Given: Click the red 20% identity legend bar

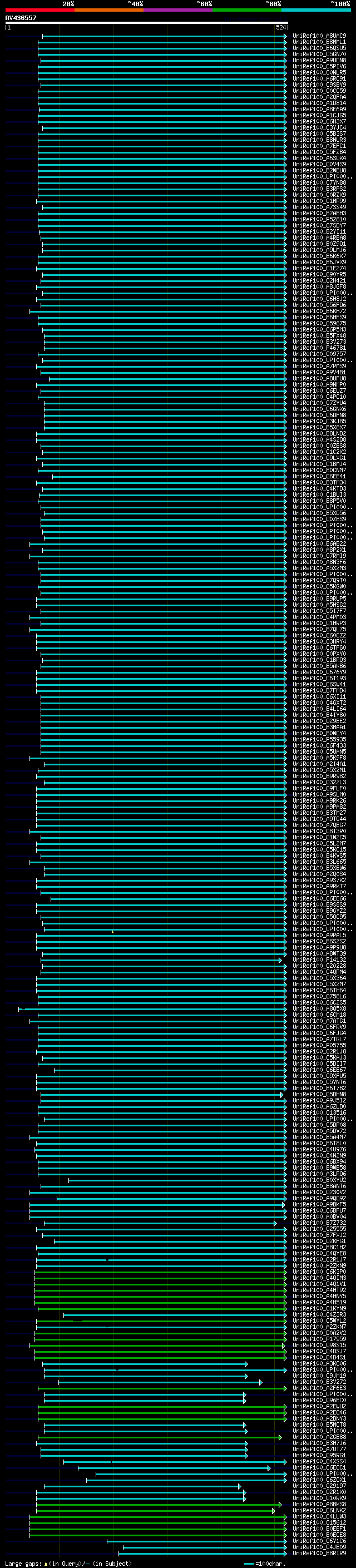Looking at the screenshot, I should click(x=39, y=10).
